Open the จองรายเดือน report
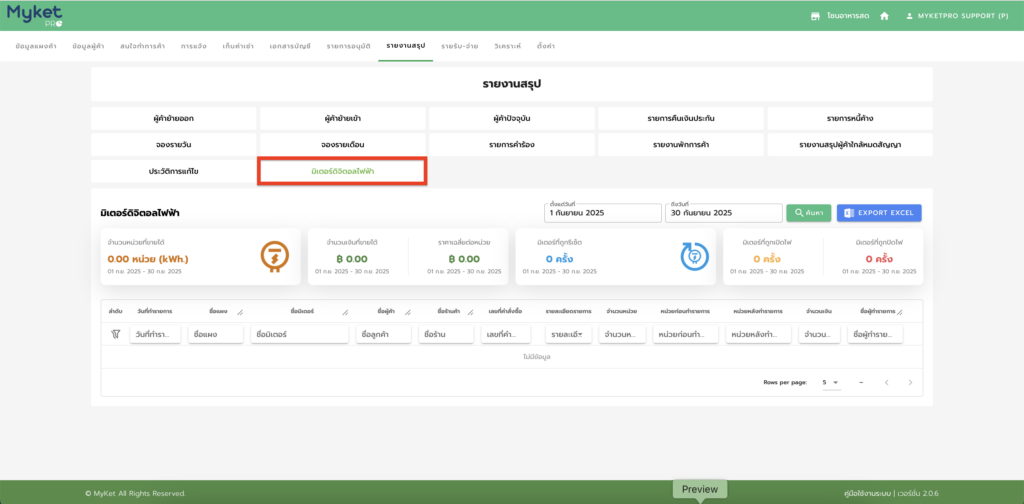1024x504 pixels. point(343,145)
